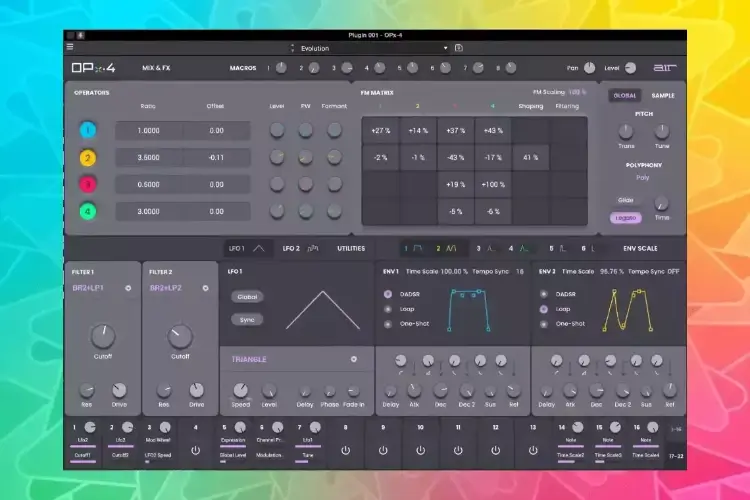The height and width of the screenshot is (500, 750).
Task: Click FM matrix cell +100 %
Action: click(x=493, y=184)
